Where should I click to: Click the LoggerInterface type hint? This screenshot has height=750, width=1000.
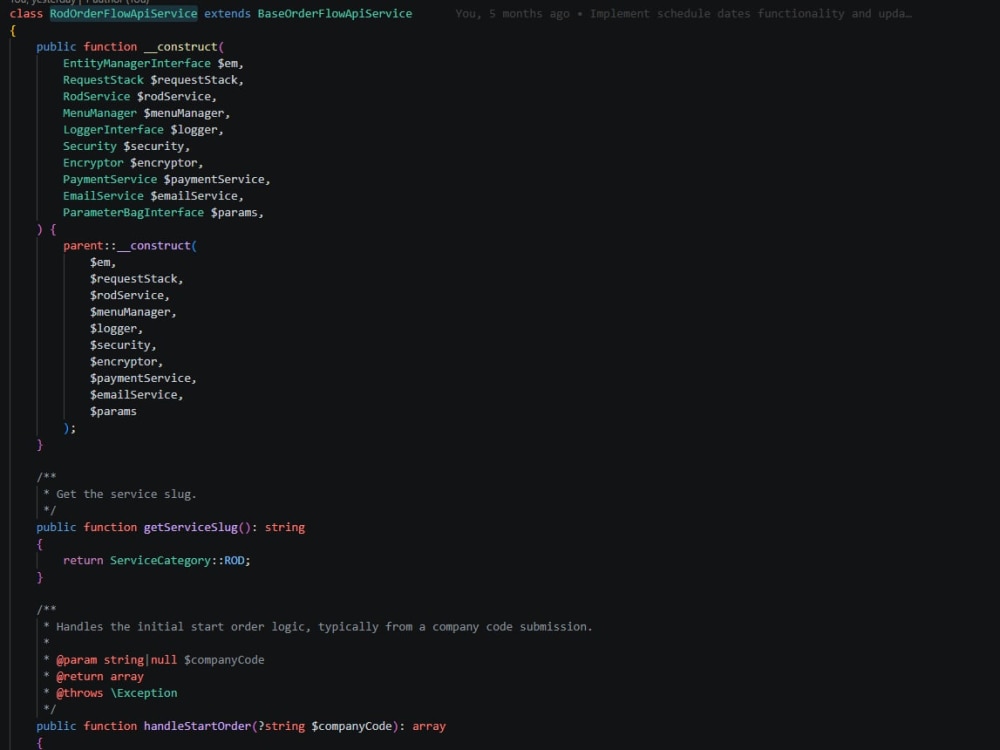pyautogui.click(x=113, y=129)
